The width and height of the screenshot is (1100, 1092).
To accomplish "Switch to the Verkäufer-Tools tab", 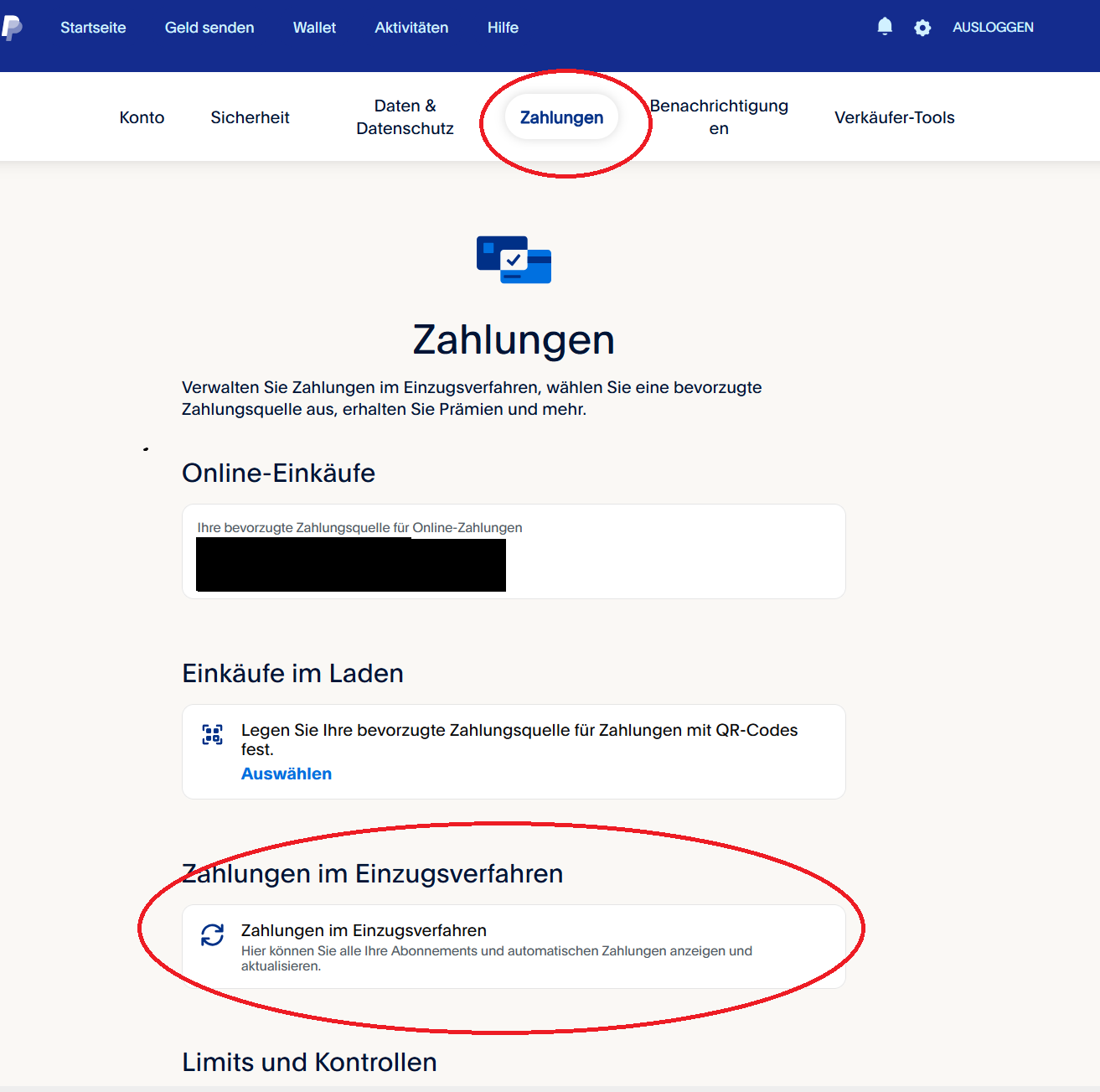I will click(x=895, y=117).
